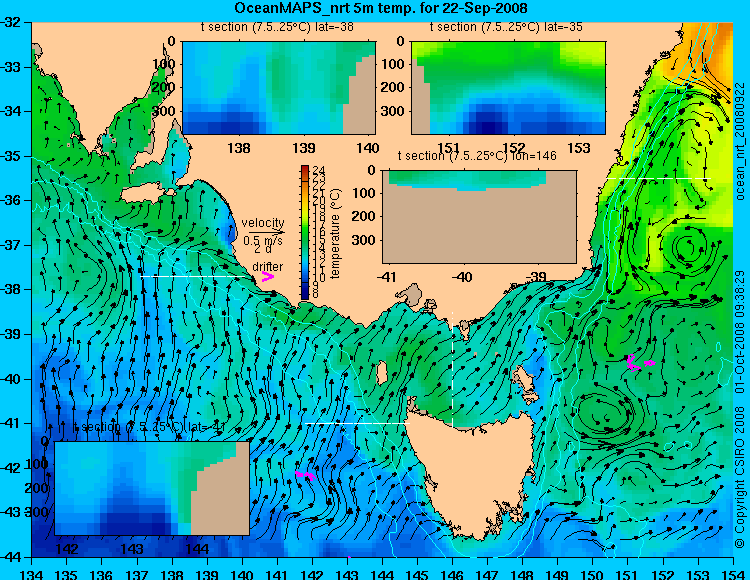Click the 't section (7.5..25°C) lat=-38' heading

(x=277, y=27)
